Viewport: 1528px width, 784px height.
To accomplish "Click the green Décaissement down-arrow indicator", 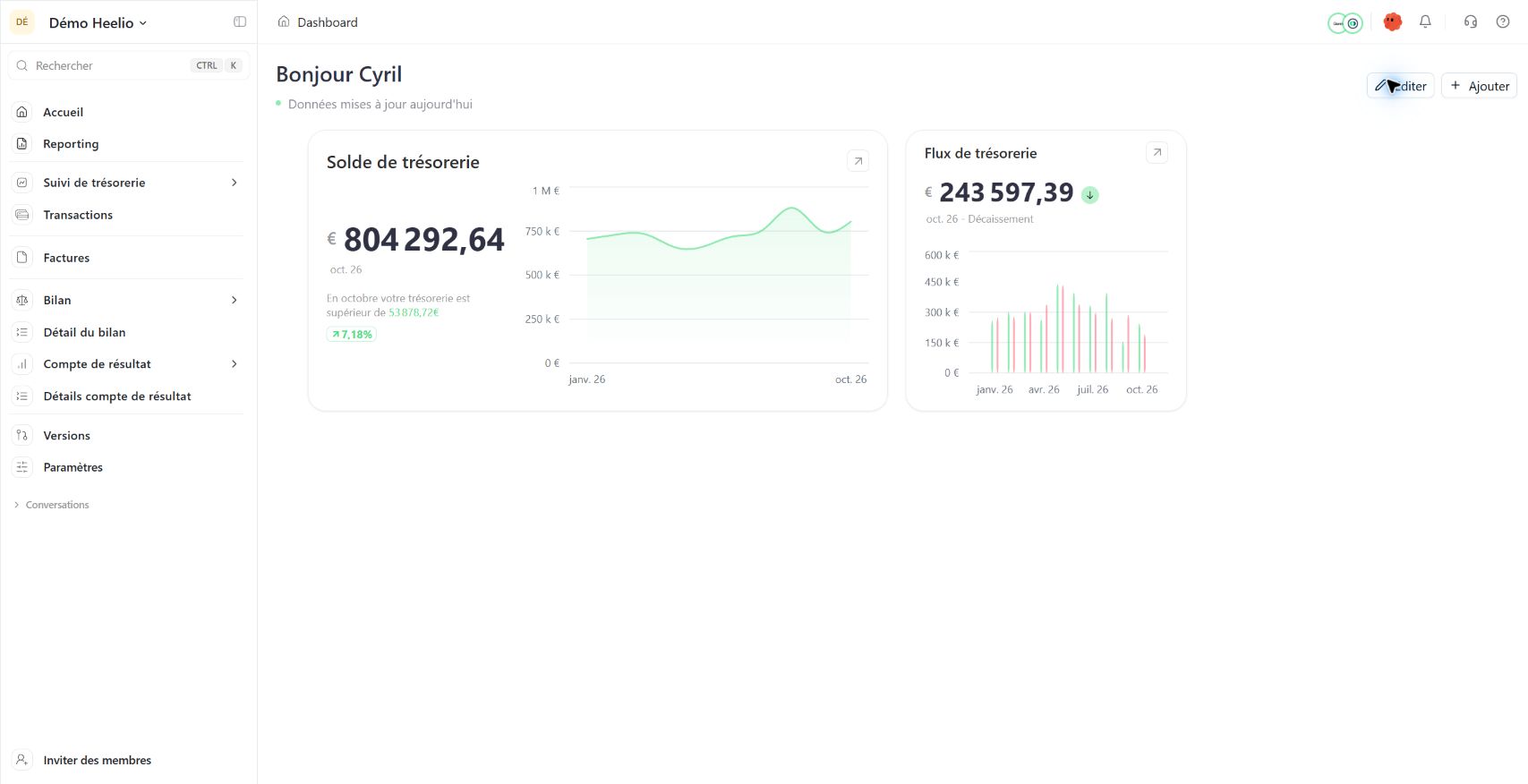I will (x=1089, y=194).
